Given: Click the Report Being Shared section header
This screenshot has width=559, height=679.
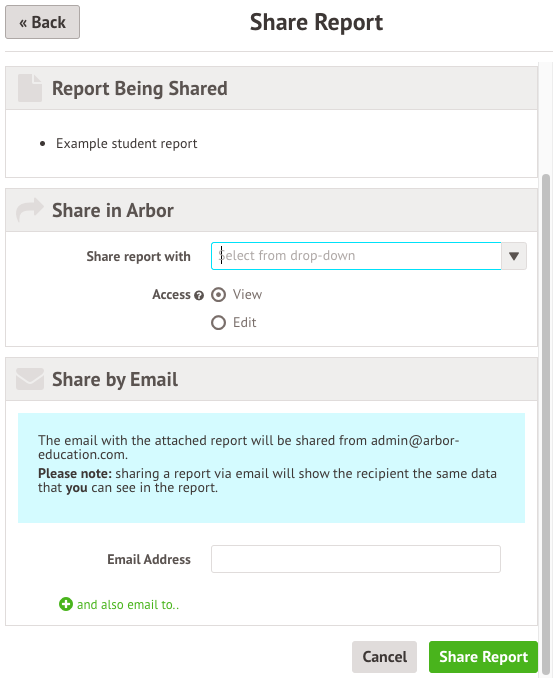Looking at the screenshot, I should click(x=271, y=88).
